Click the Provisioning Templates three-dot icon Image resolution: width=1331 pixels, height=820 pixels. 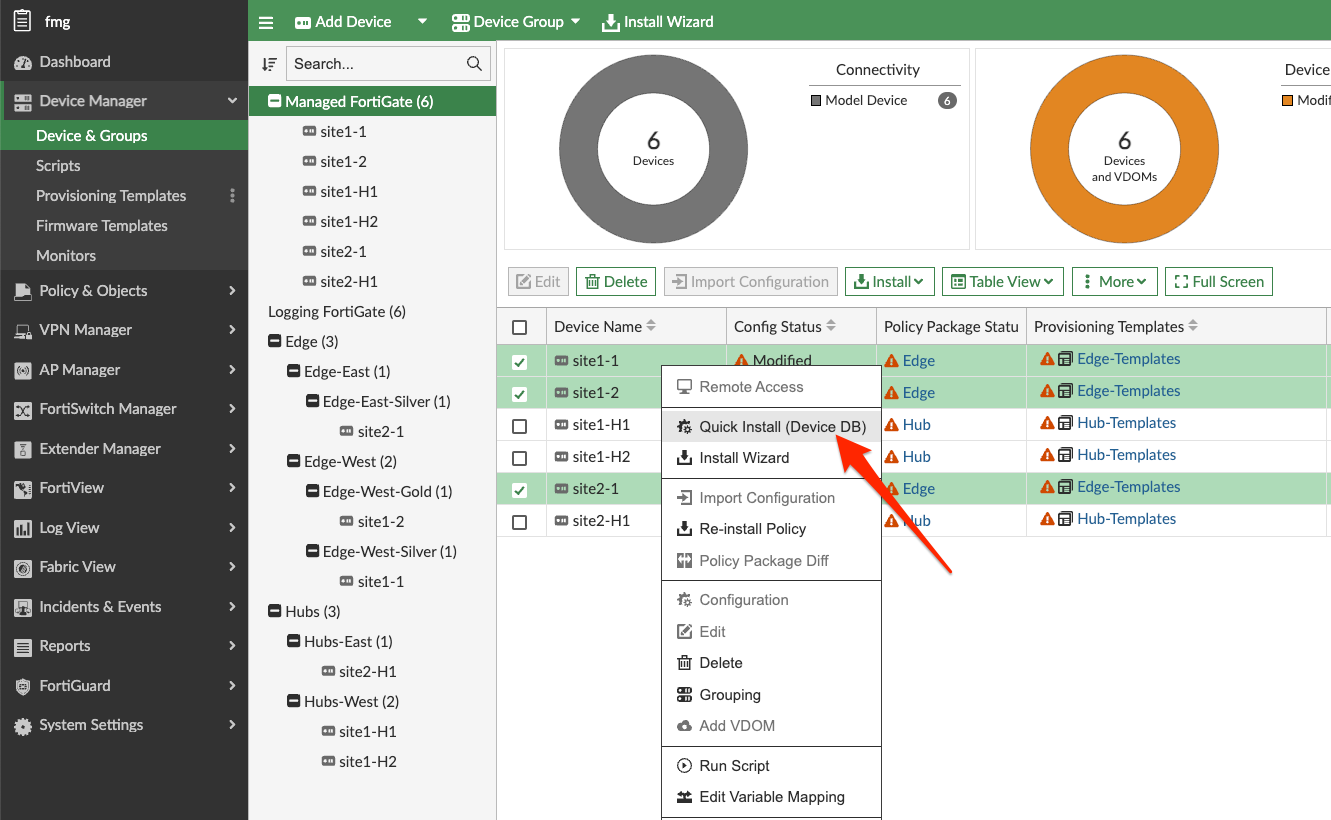(x=233, y=196)
